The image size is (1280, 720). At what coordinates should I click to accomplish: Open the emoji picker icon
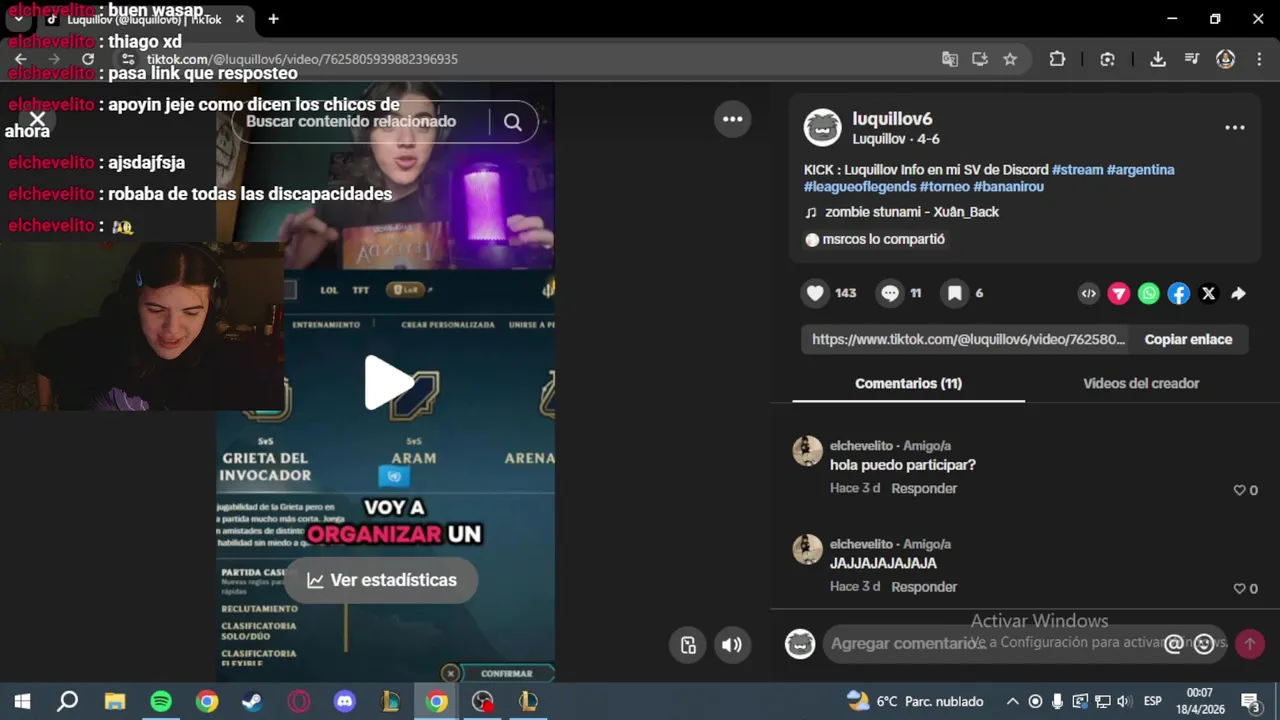pyautogui.click(x=1205, y=644)
